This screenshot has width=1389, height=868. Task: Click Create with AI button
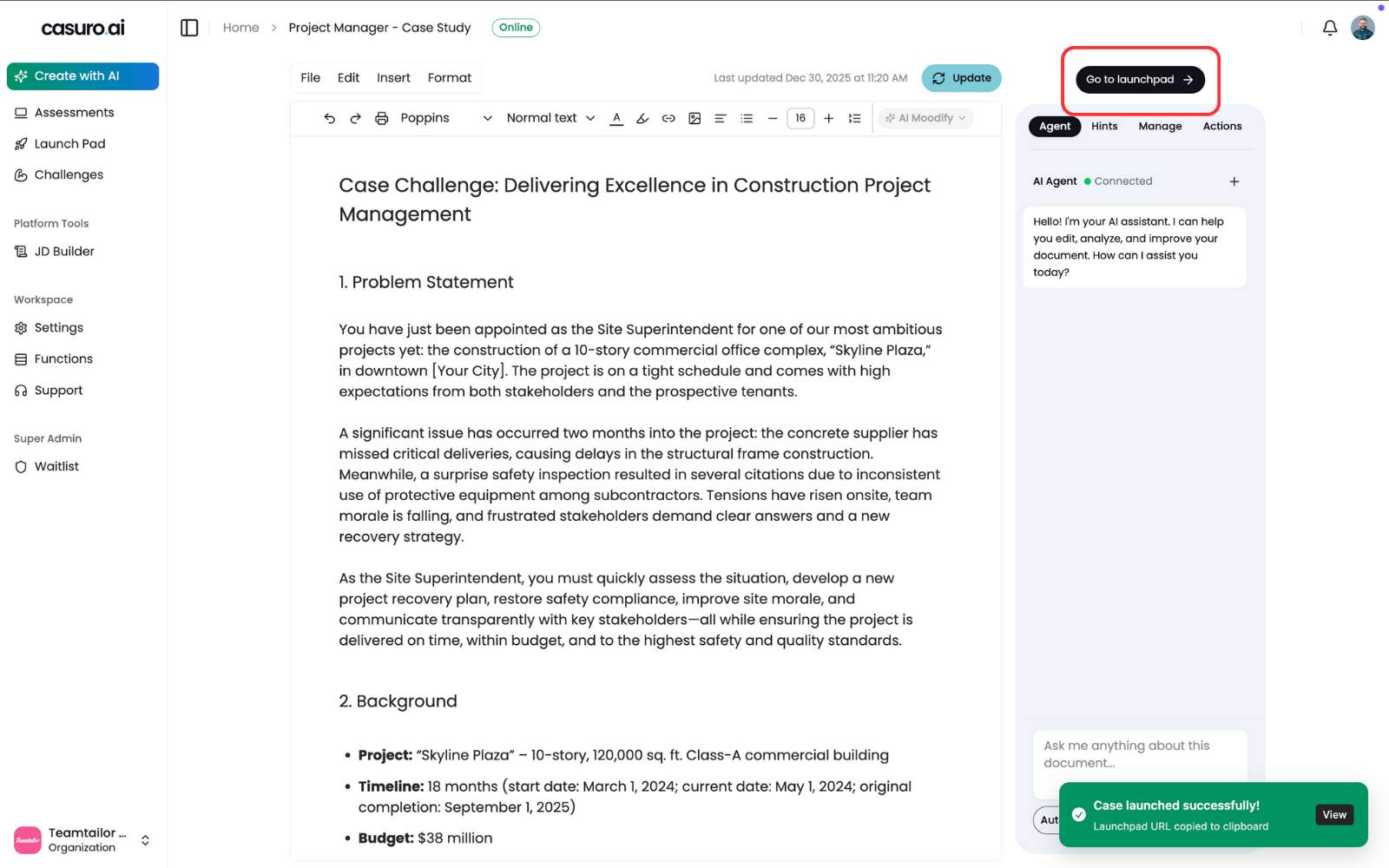[x=82, y=76]
